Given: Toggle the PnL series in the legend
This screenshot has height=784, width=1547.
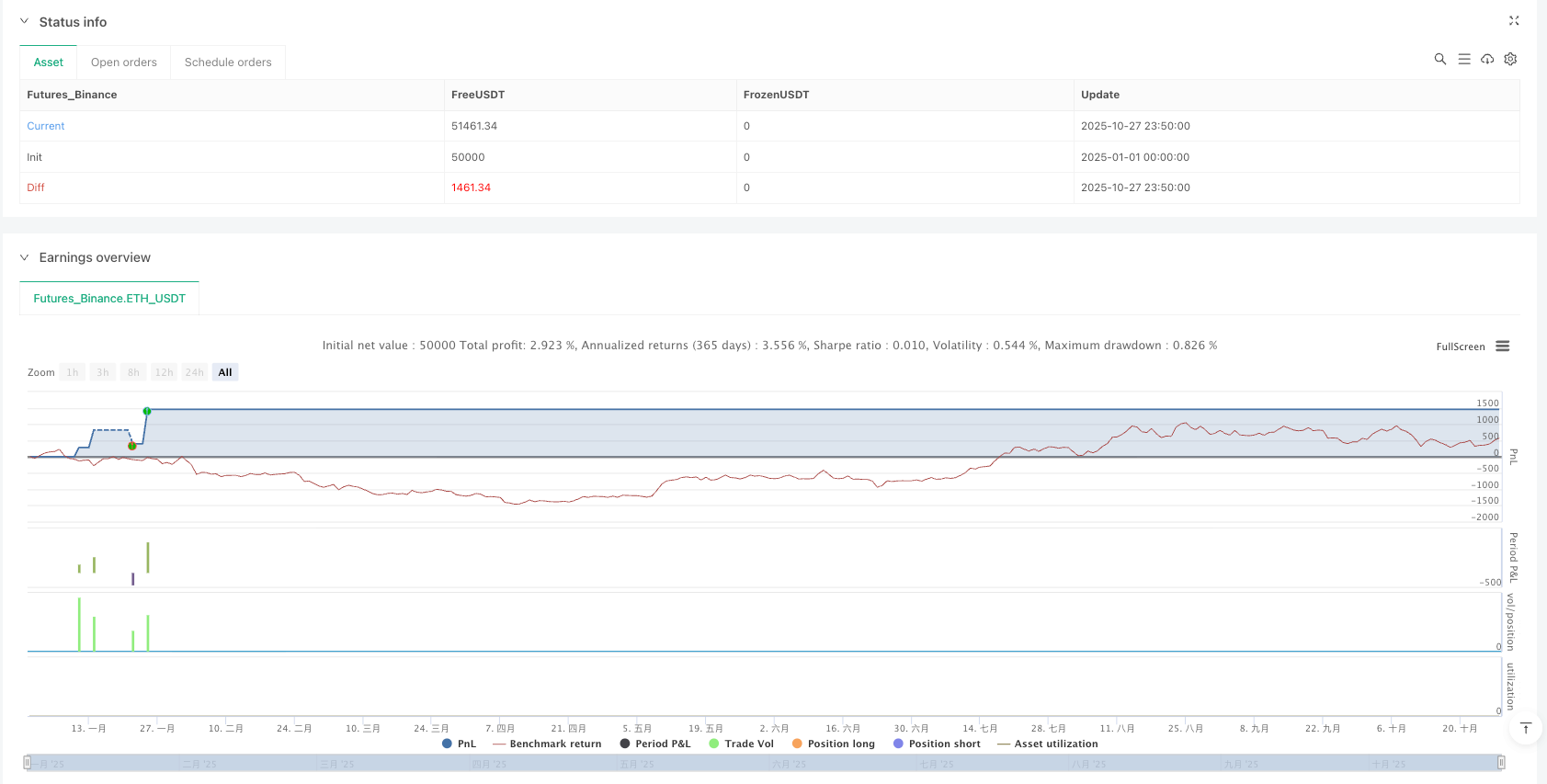Looking at the screenshot, I should 459,744.
